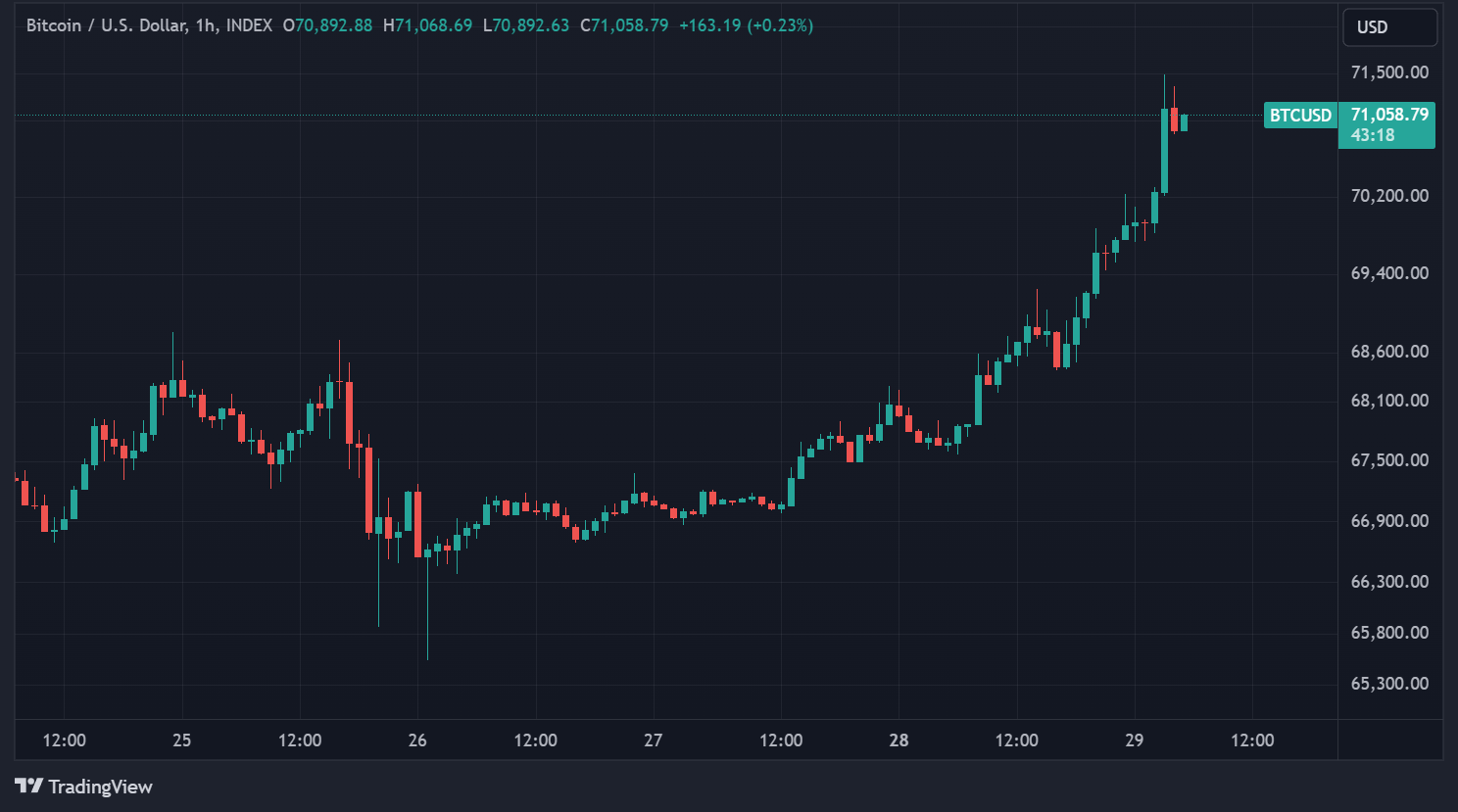
Task: Click the 29 date label on axis
Action: coord(1134,740)
